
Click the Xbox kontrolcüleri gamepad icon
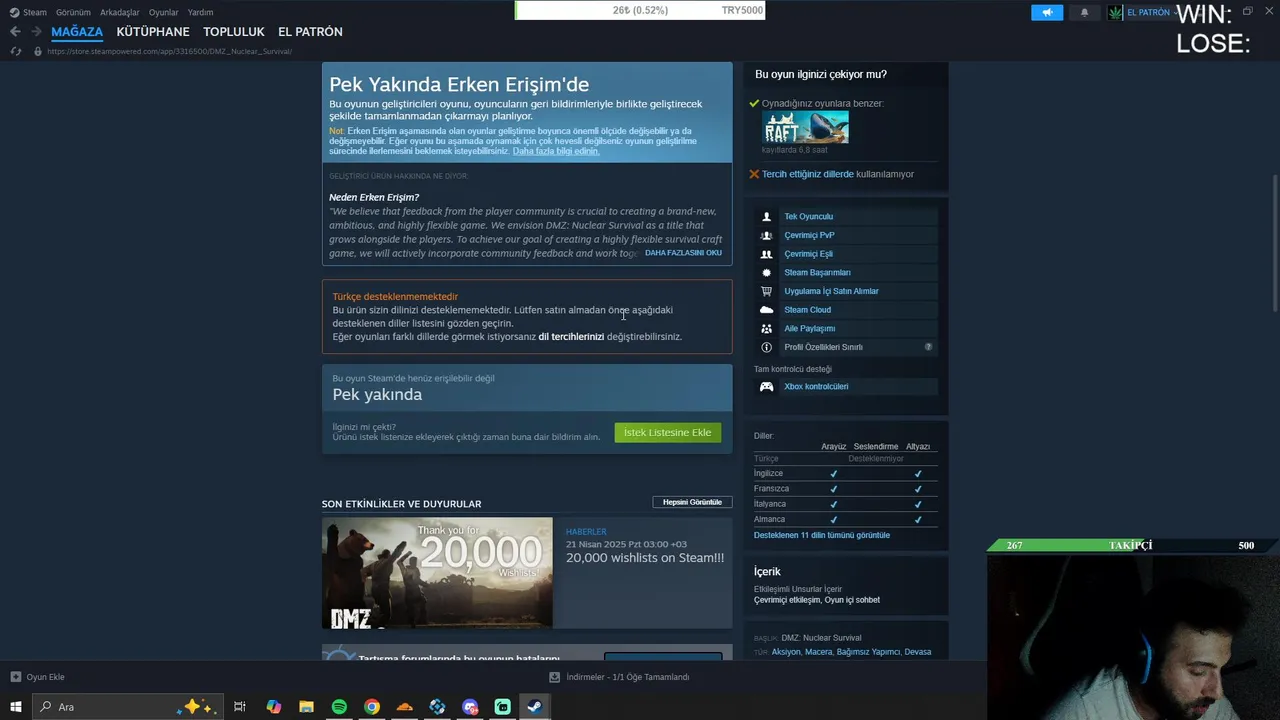click(x=767, y=386)
